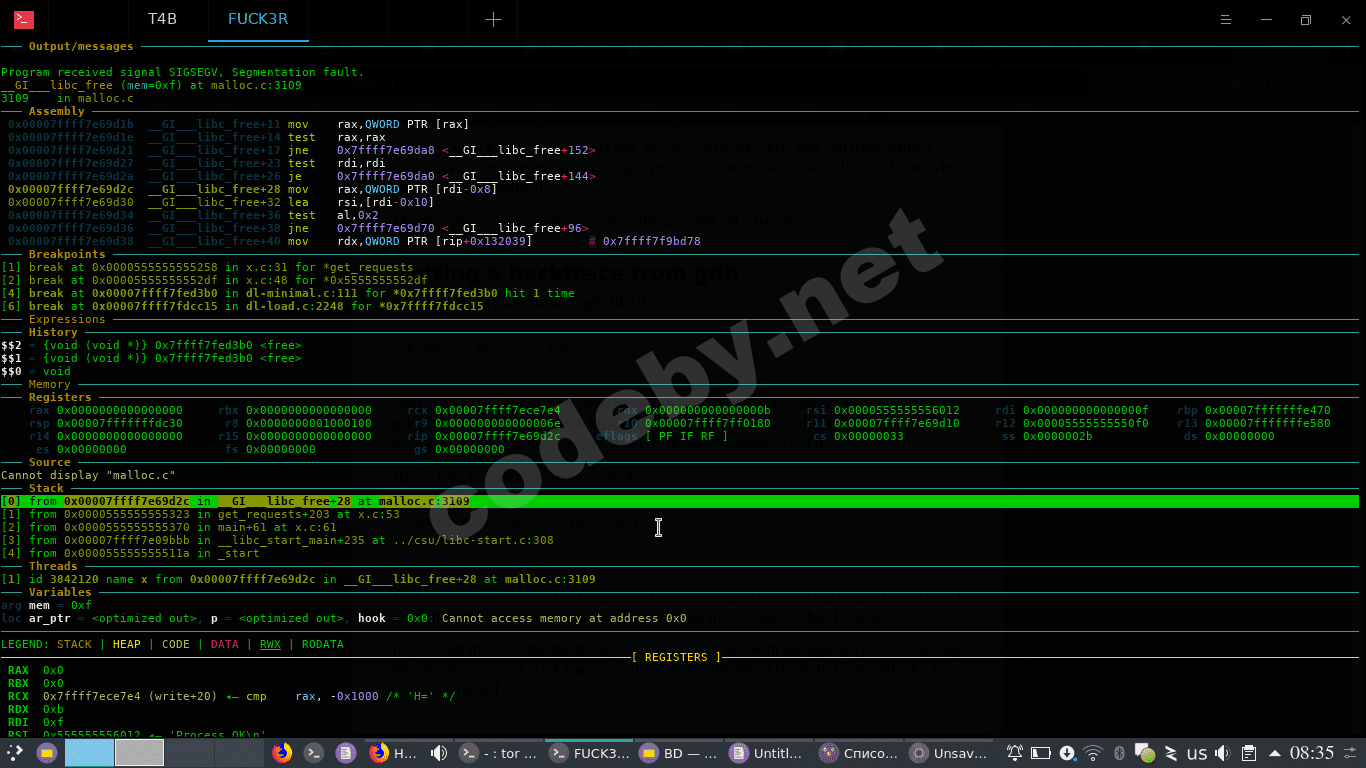Check battery status icon in tray
This screenshot has width=1366, height=768.
pos(1041,753)
